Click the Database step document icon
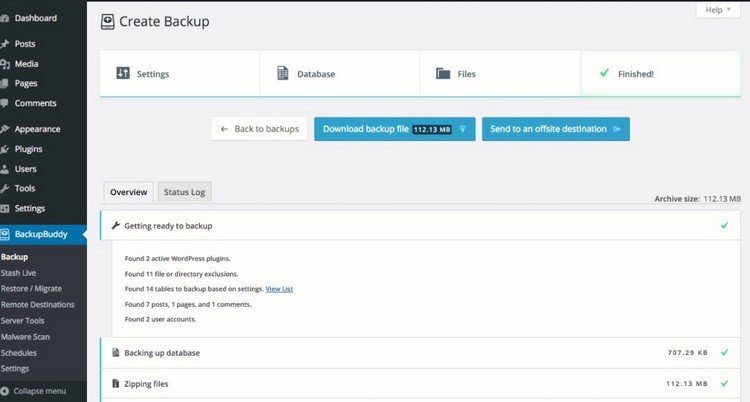Screen dimensions: 750x402 (283, 73)
